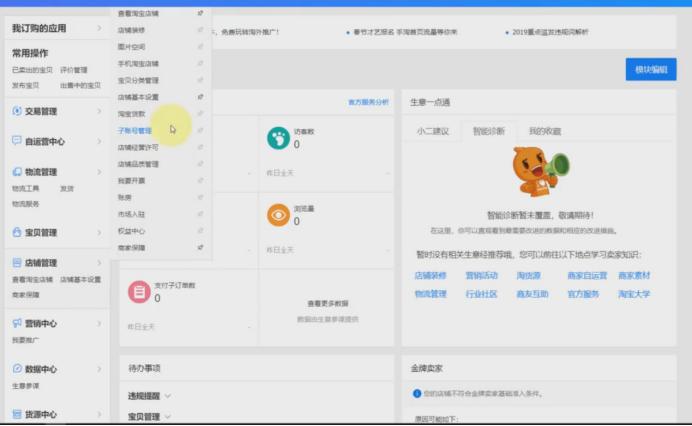Expand 数据中心 using its arrow
The width and height of the screenshot is (692, 426).
[99, 369]
